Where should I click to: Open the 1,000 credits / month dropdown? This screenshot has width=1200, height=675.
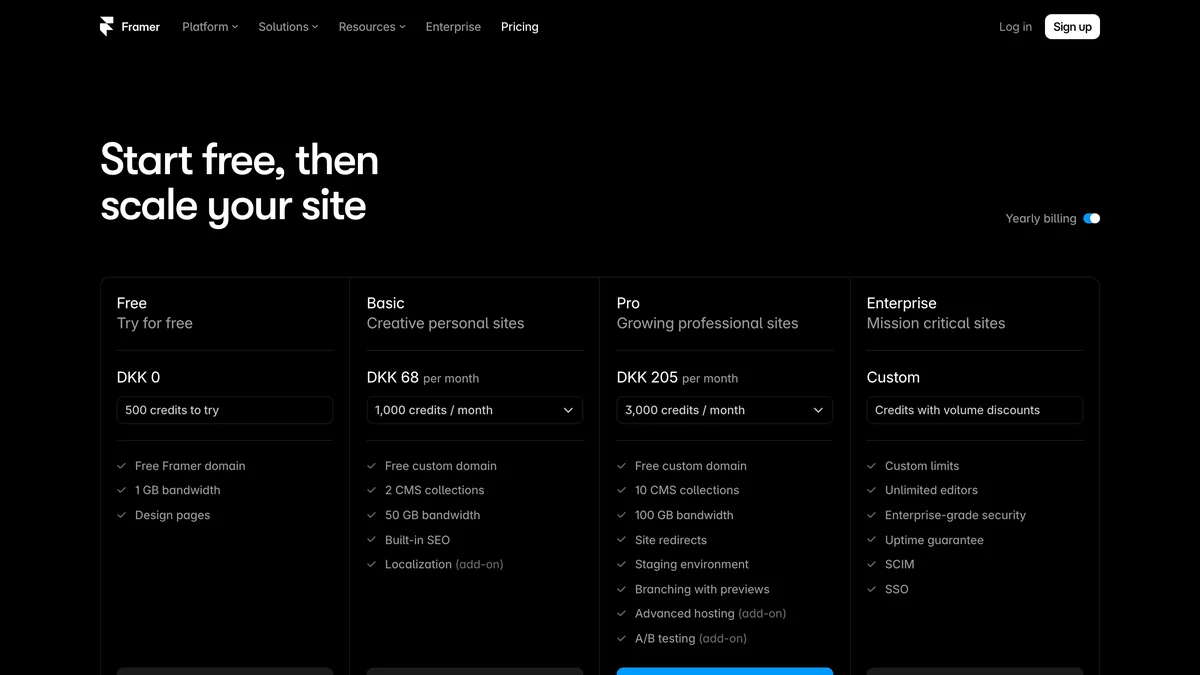475,410
